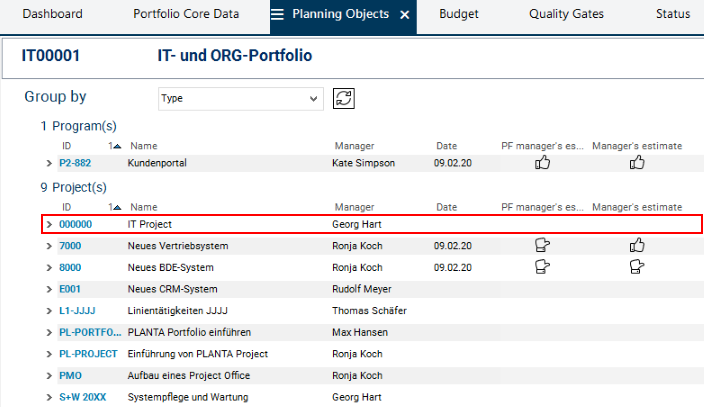This screenshot has height=407, width=704.
Task: Click PF manager's thumbs-up for Kundenportal
Action: 542,163
